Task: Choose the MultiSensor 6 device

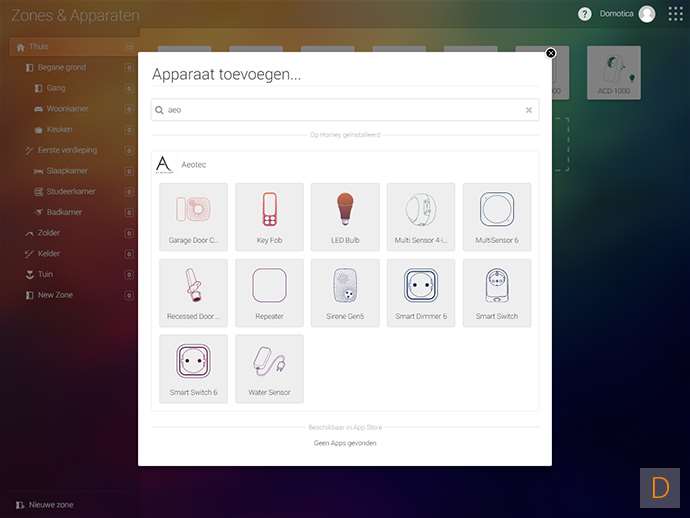Action: [x=497, y=217]
